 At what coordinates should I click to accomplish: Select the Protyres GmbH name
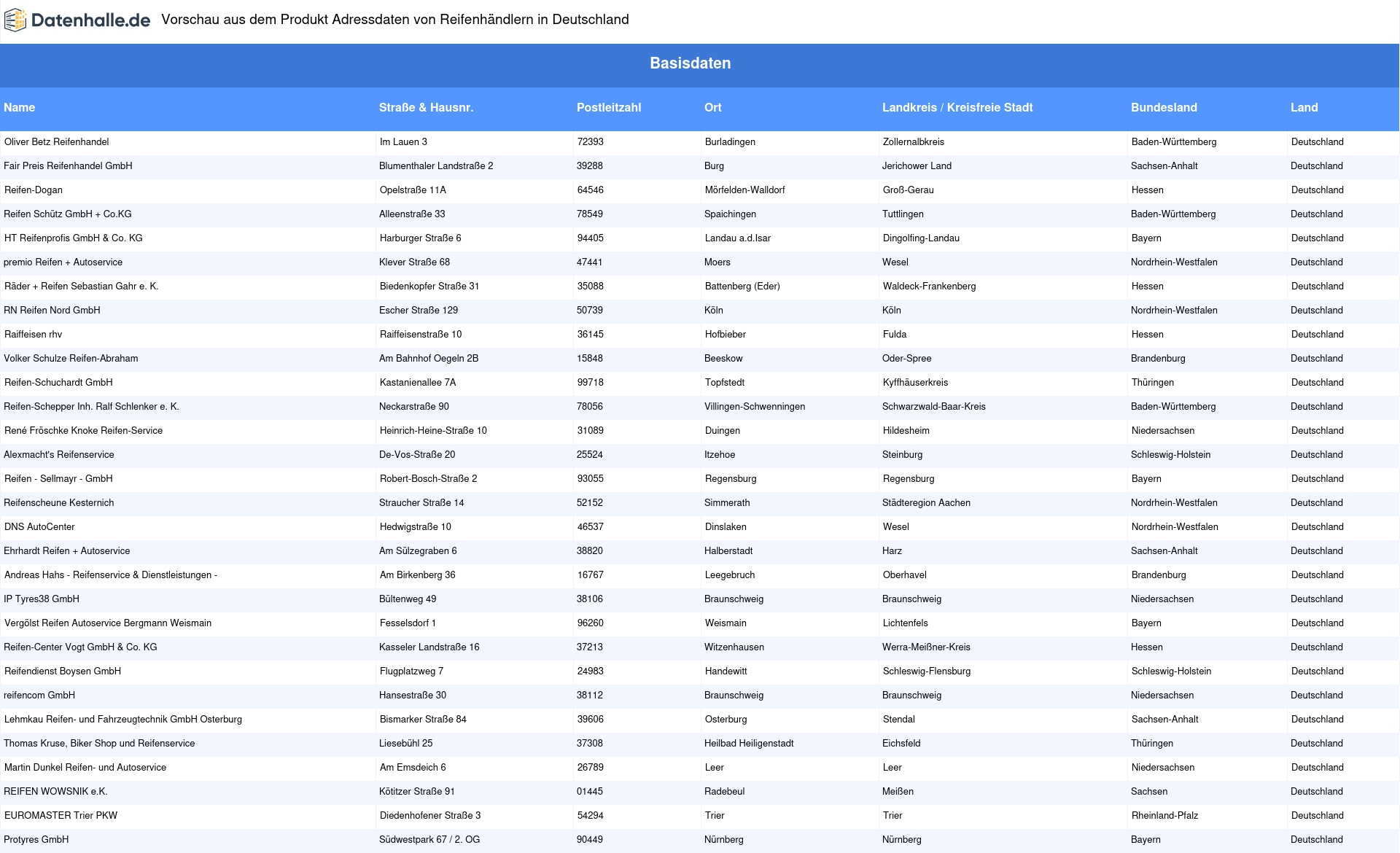pos(36,839)
